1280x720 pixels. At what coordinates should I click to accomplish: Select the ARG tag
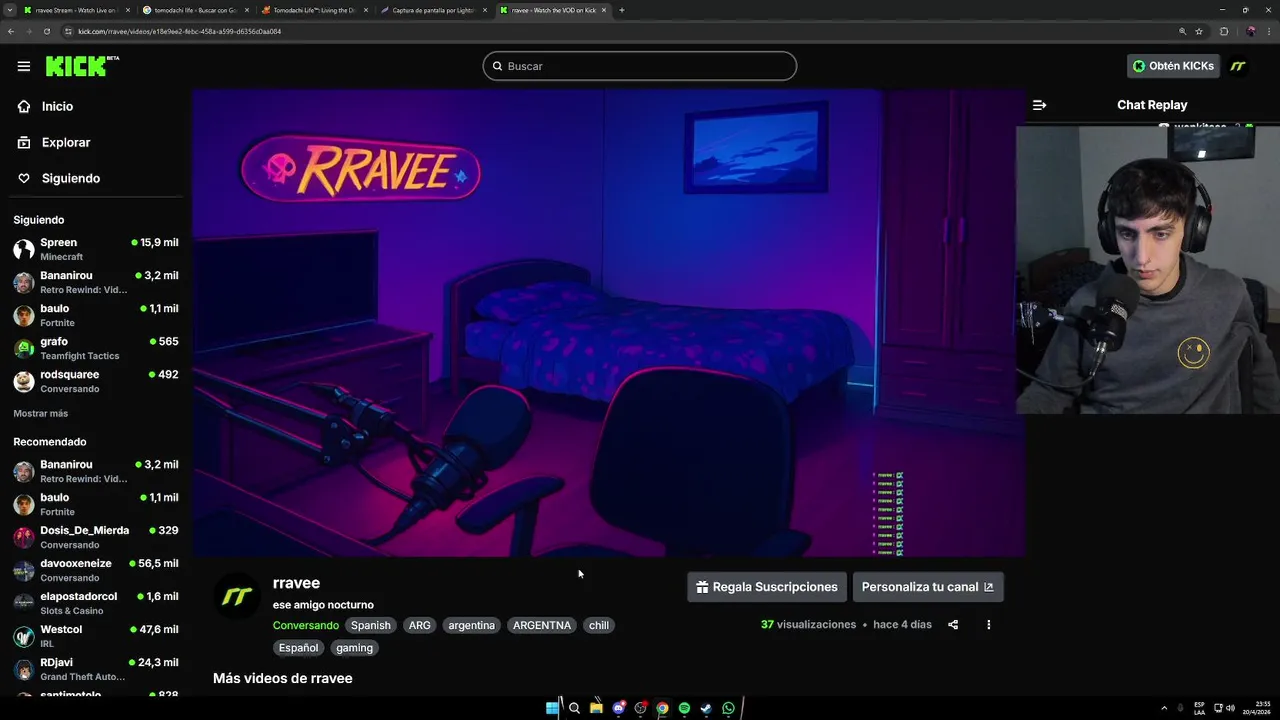[x=420, y=625]
